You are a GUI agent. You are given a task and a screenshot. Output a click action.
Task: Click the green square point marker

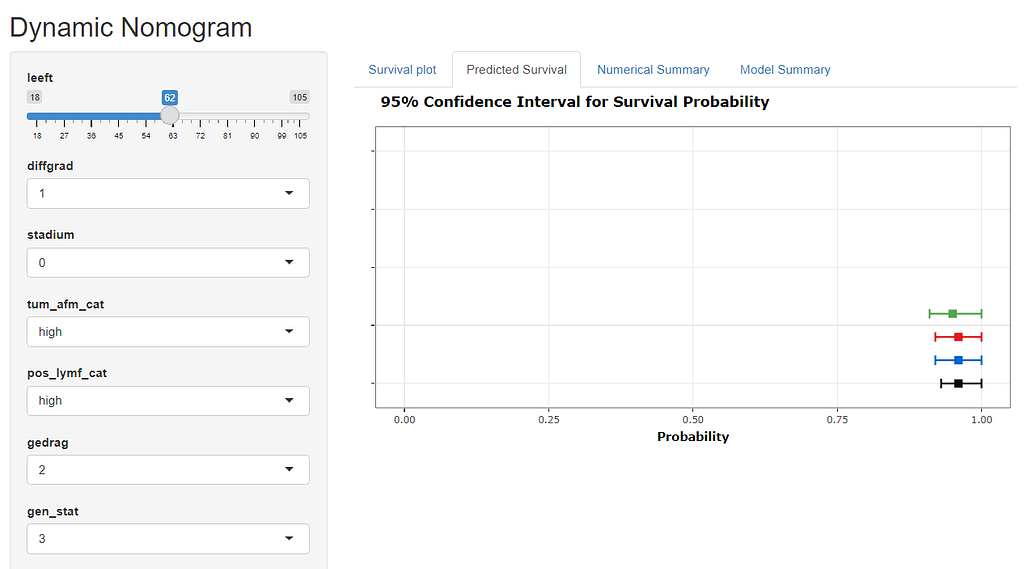coord(953,314)
